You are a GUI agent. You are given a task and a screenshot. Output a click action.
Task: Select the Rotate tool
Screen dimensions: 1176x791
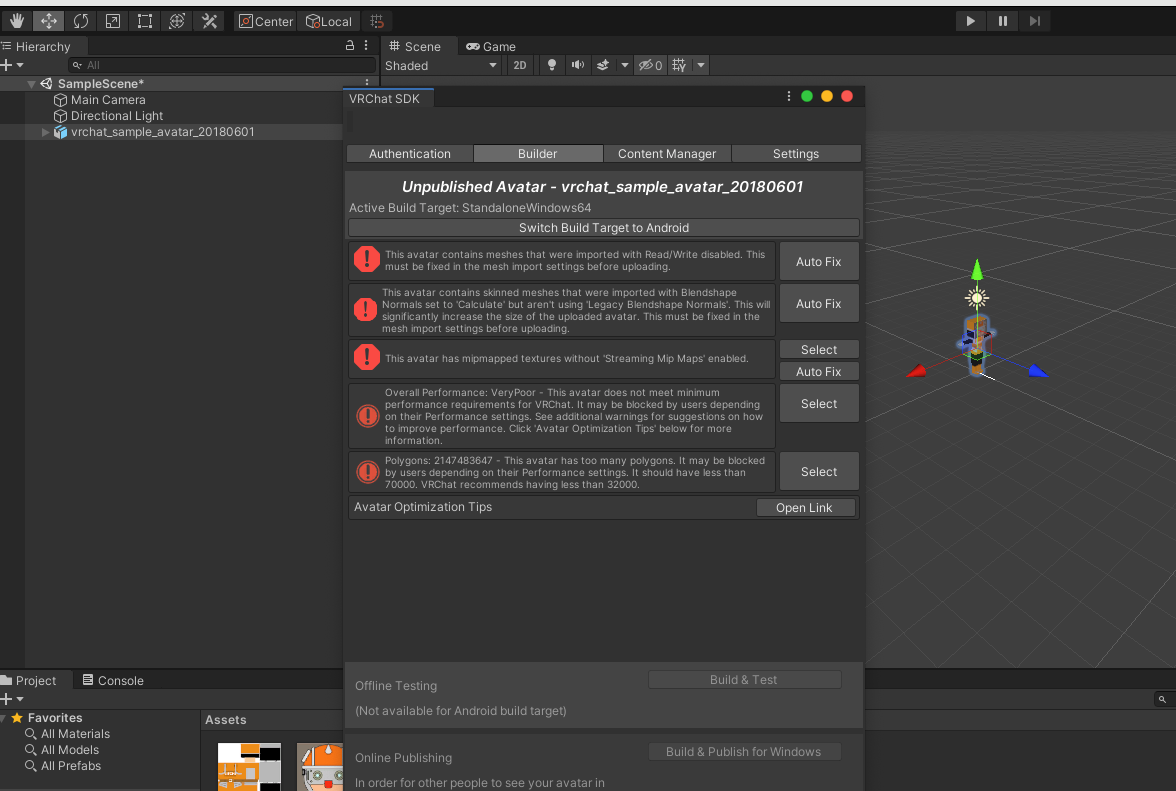click(81, 21)
